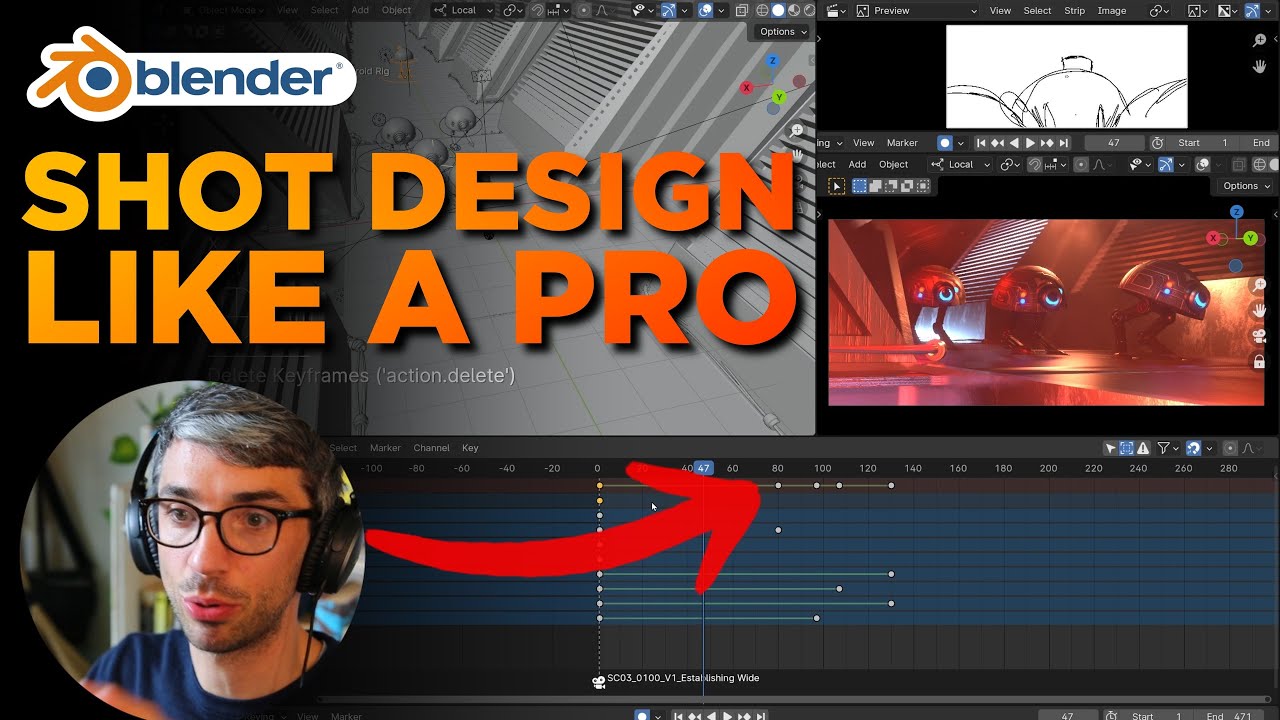
Task: Click the pan hand in the sequencer preview
Action: point(1260,66)
